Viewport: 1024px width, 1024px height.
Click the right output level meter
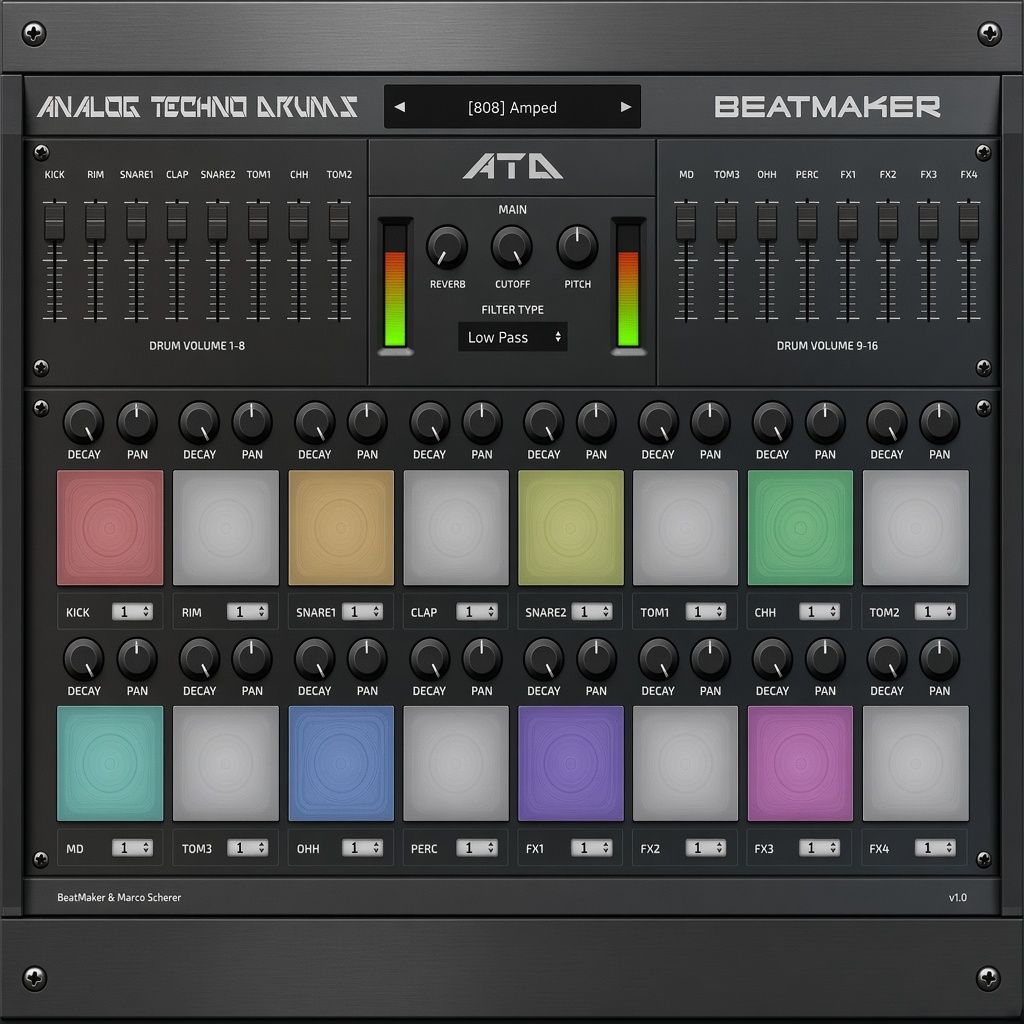click(628, 285)
